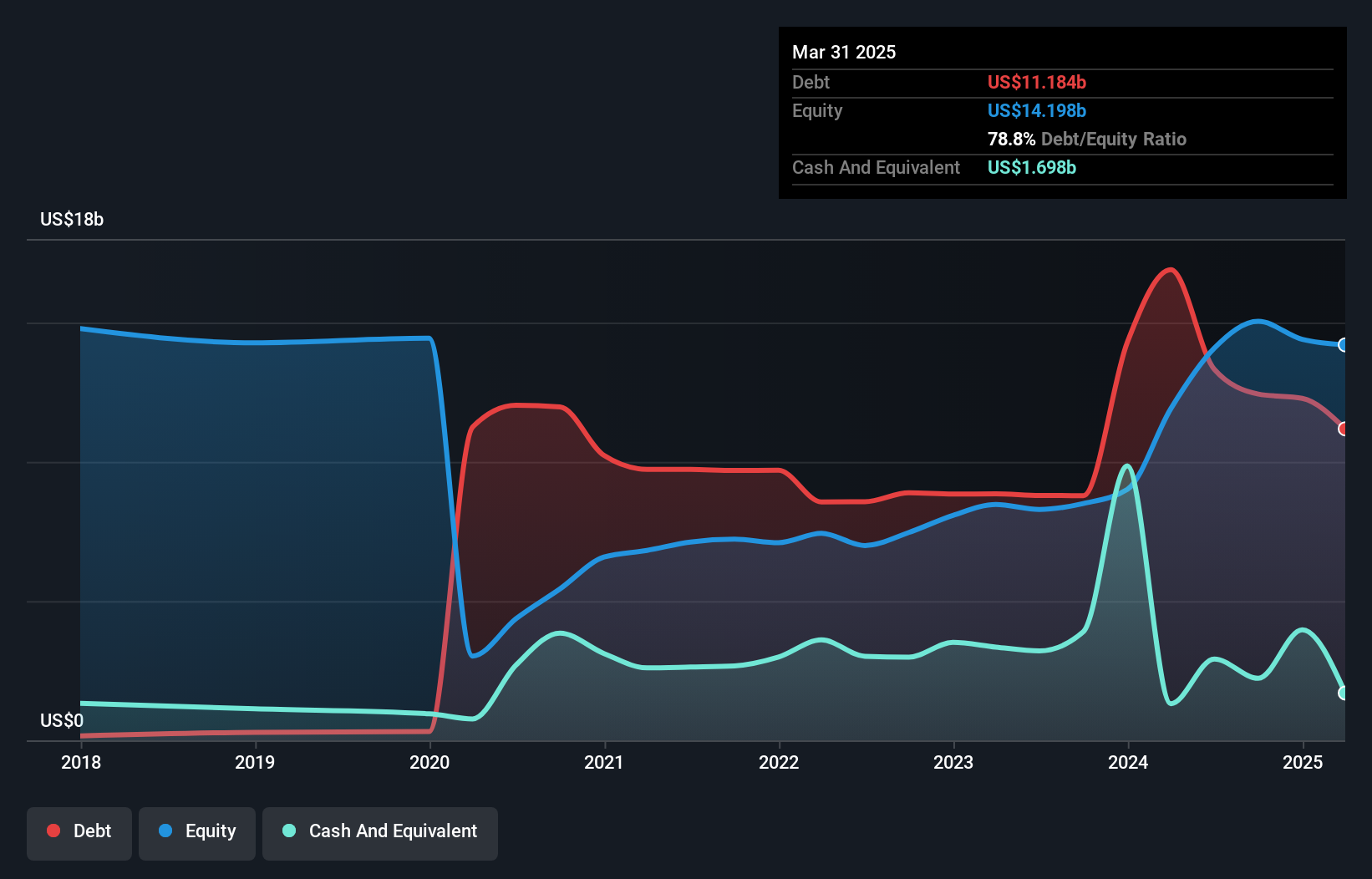Select the red Debt endpoint marker
The image size is (1372, 879).
pos(1343,429)
